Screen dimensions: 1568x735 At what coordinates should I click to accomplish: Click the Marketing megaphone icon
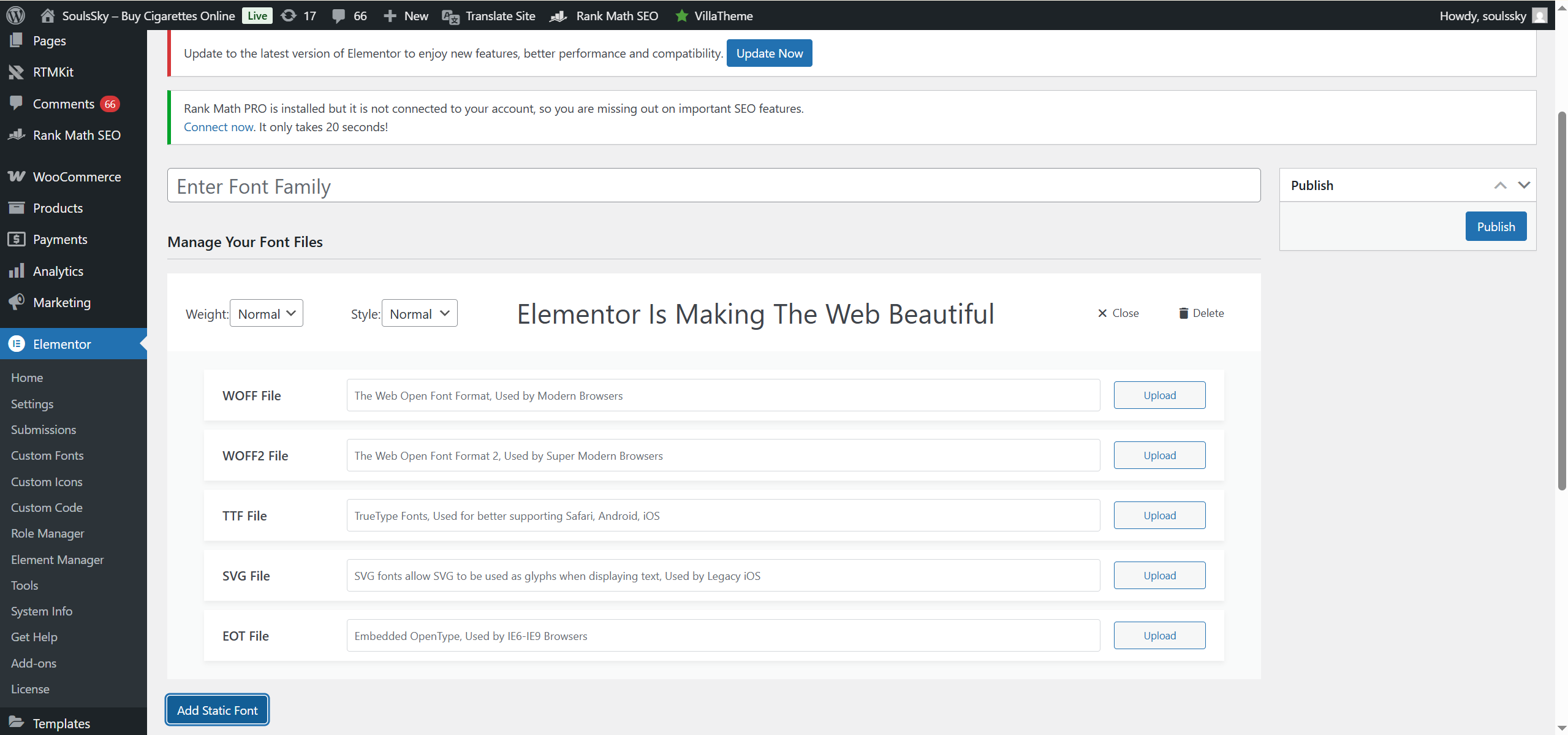click(17, 302)
